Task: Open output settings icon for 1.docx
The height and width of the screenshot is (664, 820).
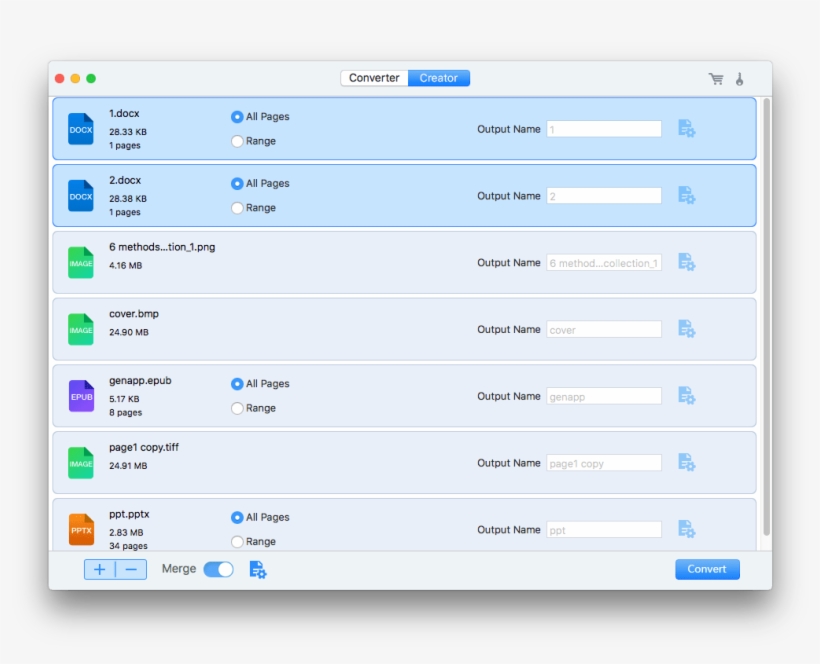Action: (x=686, y=128)
